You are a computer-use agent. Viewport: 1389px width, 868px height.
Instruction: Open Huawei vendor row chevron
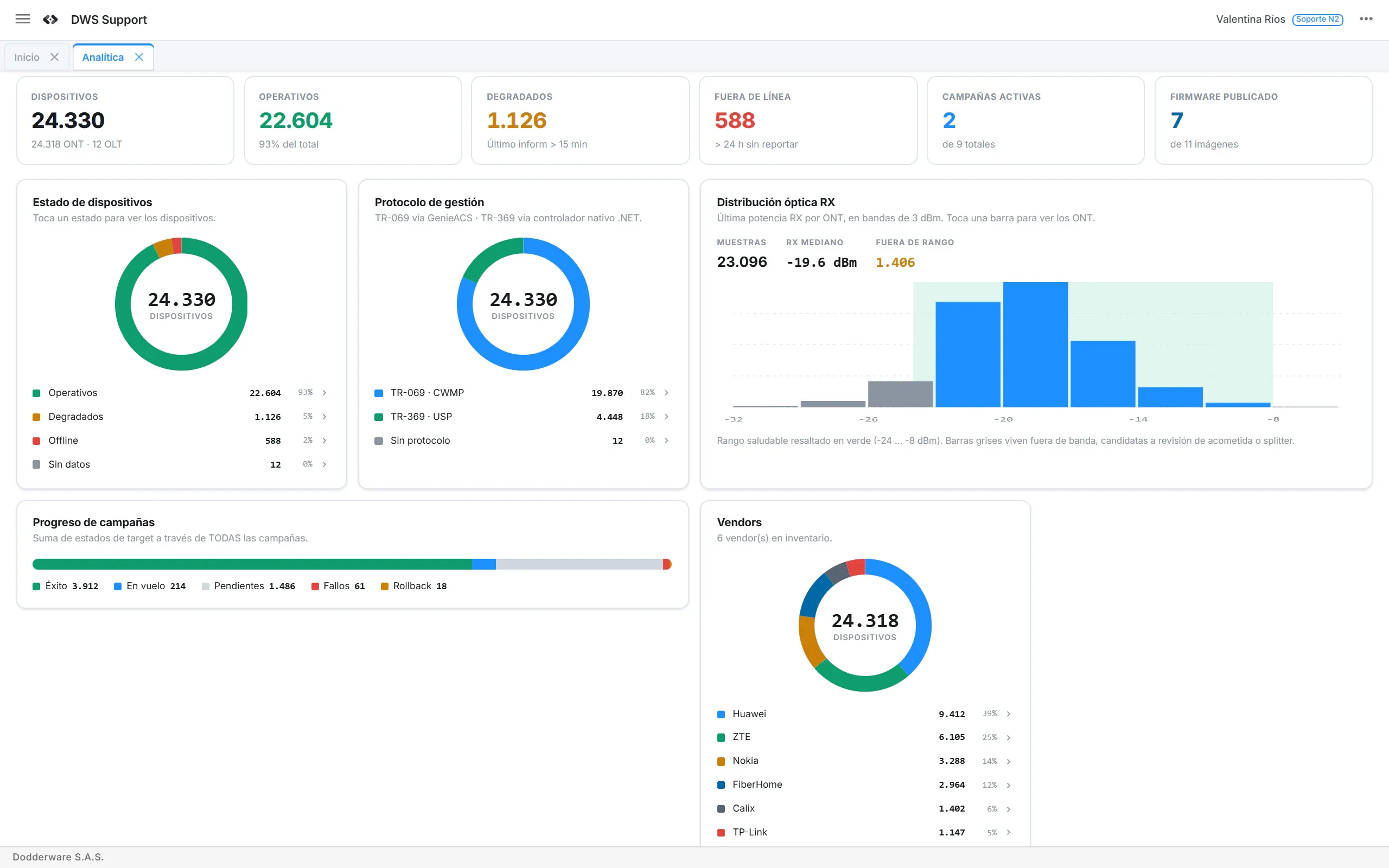pyautogui.click(x=1009, y=713)
